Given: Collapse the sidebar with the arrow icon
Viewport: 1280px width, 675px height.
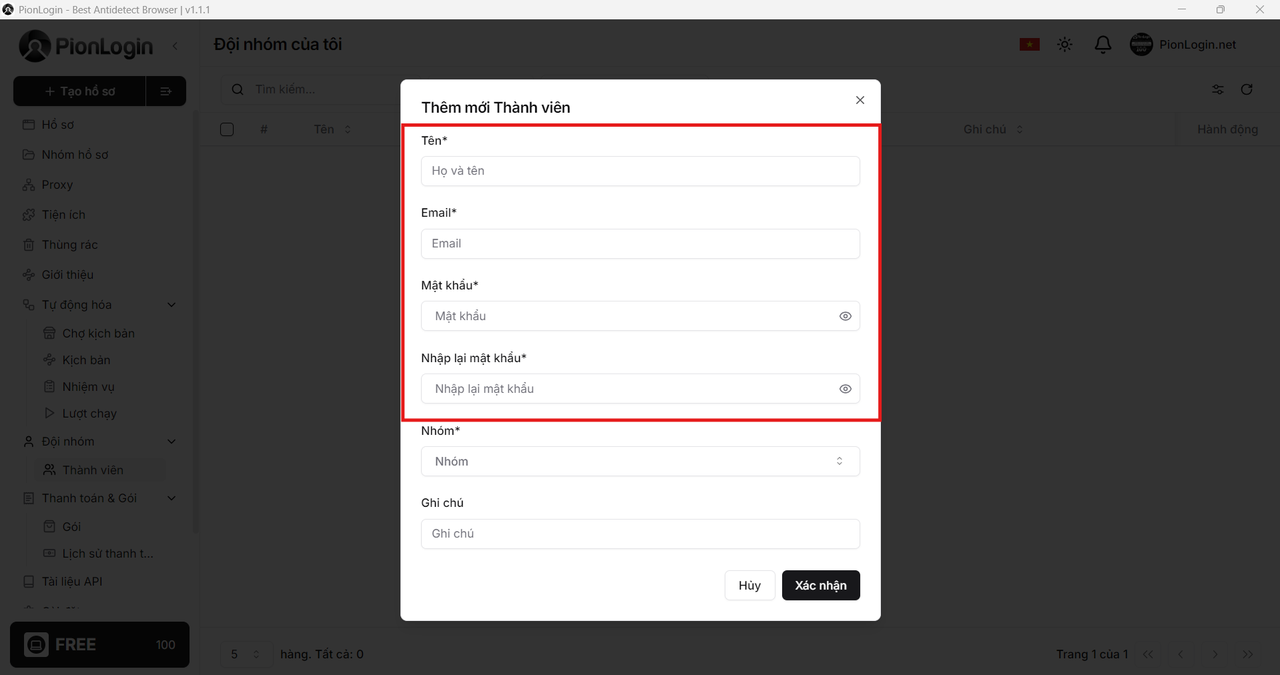Looking at the screenshot, I should coord(175,46).
